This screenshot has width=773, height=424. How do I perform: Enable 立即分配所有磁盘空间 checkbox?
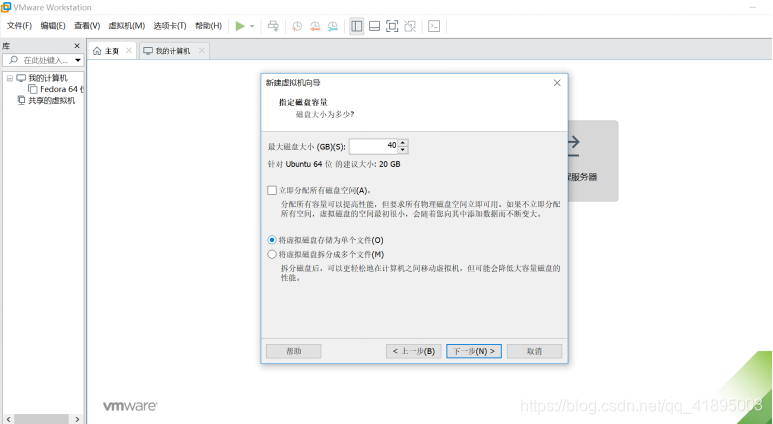272,190
